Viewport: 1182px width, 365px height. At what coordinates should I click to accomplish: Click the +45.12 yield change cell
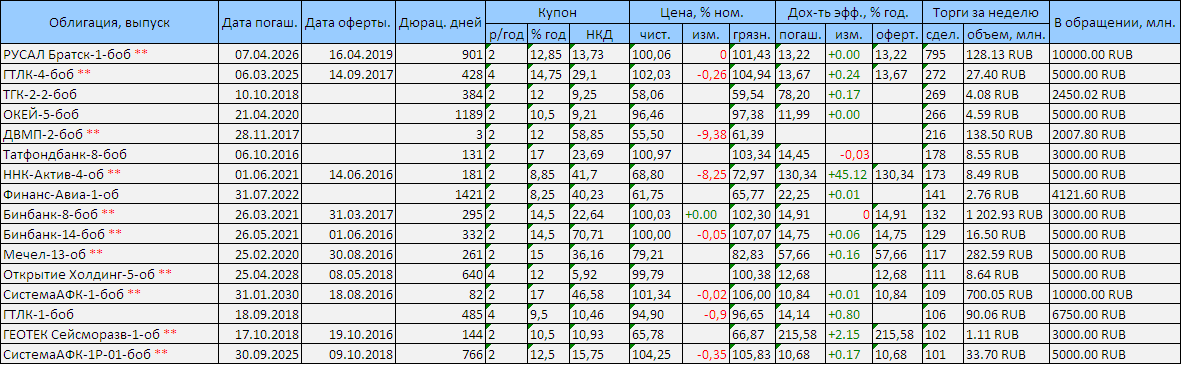(849, 174)
